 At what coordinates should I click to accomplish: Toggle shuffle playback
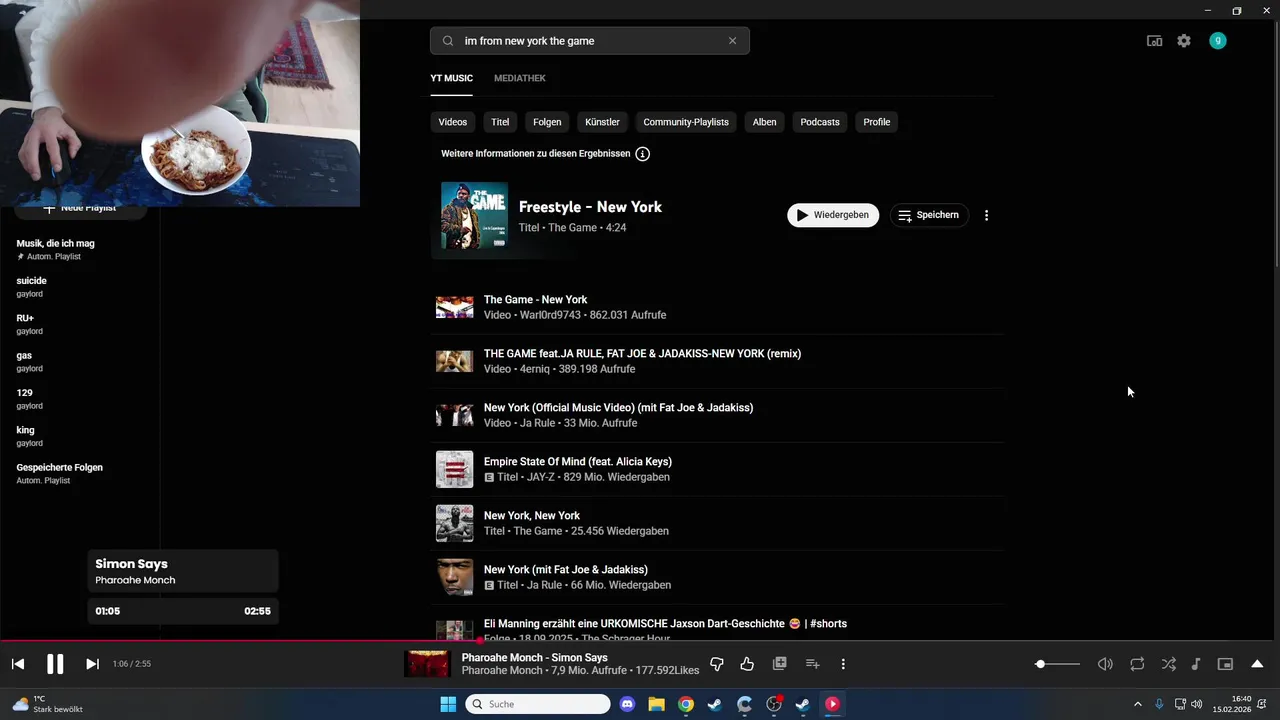(1169, 664)
